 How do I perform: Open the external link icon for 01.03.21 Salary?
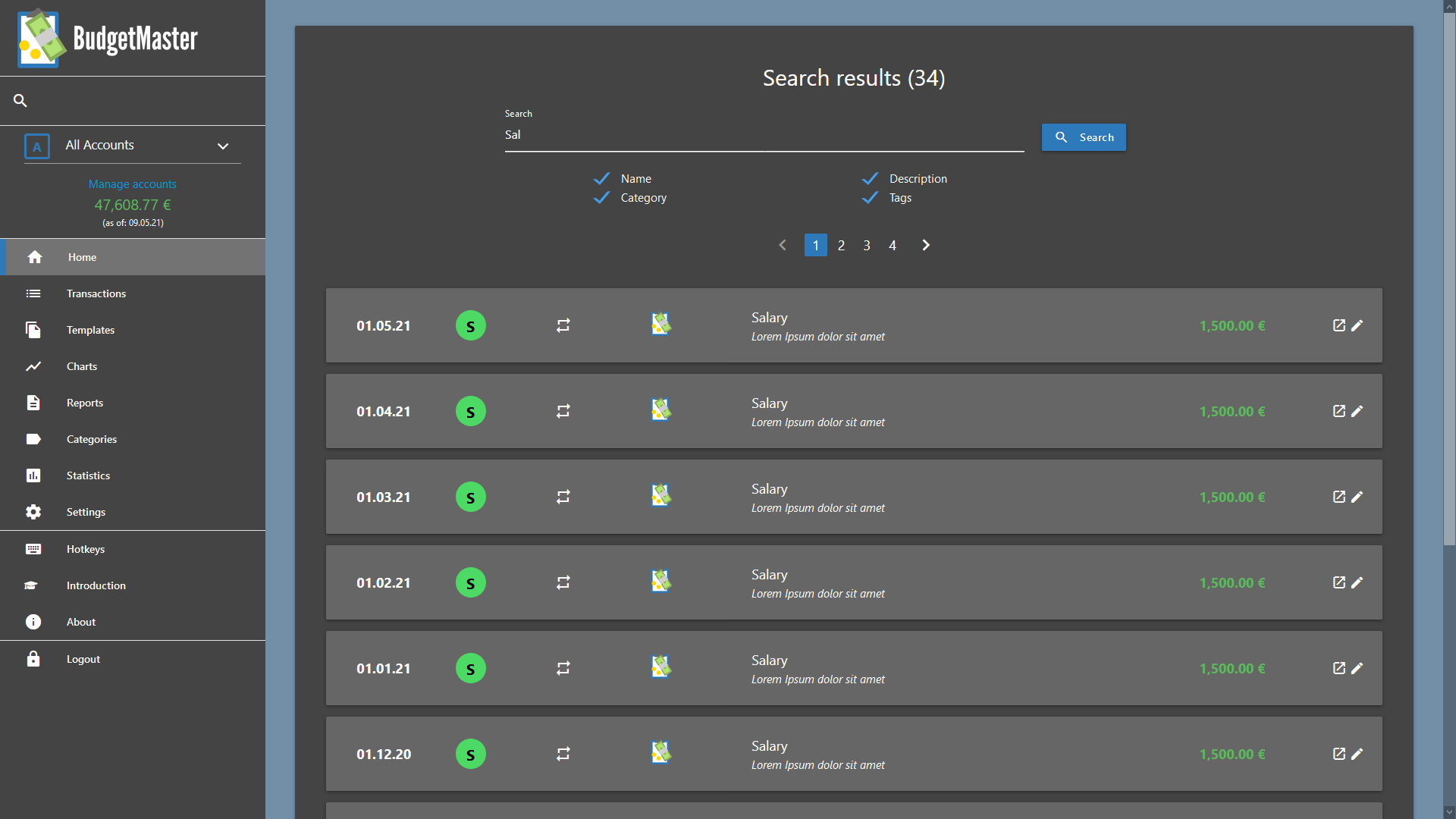click(1339, 497)
